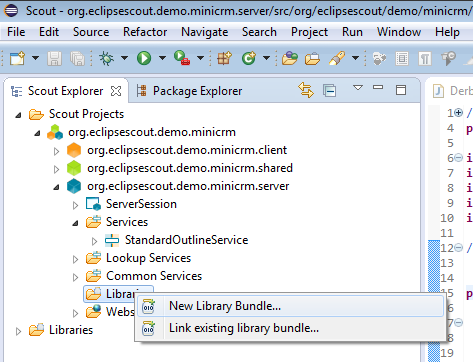Collapse org.eclipsescout.demo.minicrm node
Image resolution: width=473 pixels, height=362 pixels.
click(37, 133)
